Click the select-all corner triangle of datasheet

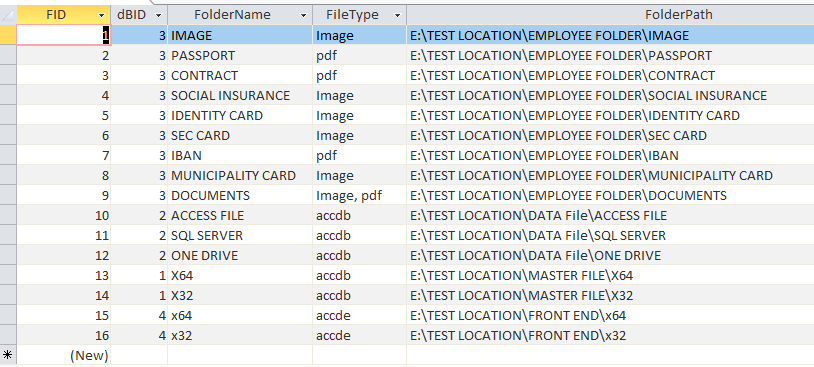(x=8, y=15)
